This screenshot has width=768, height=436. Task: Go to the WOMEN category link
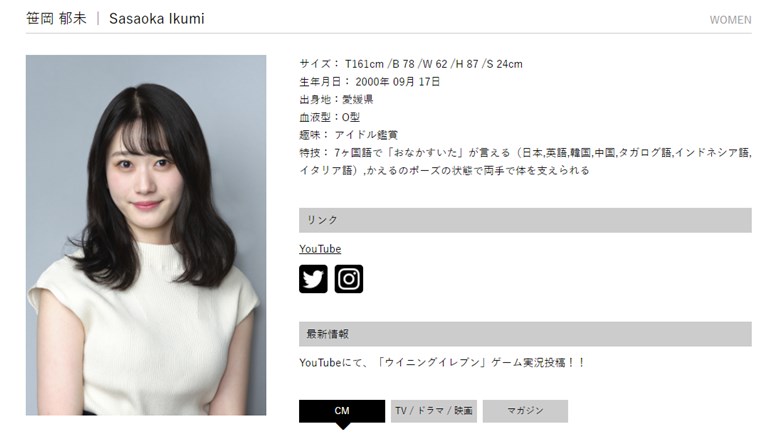(730, 20)
